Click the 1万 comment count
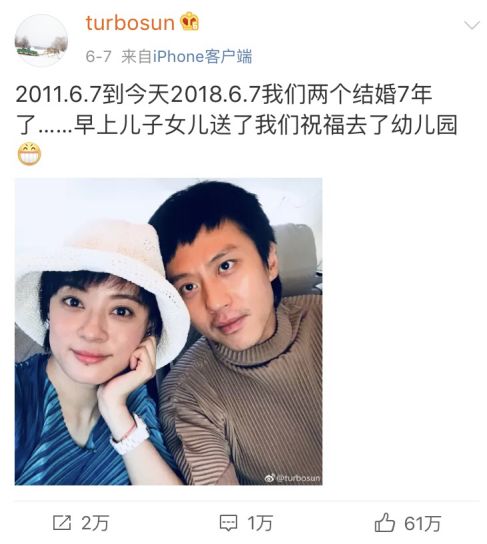487x544 pixels. pyautogui.click(x=260, y=523)
